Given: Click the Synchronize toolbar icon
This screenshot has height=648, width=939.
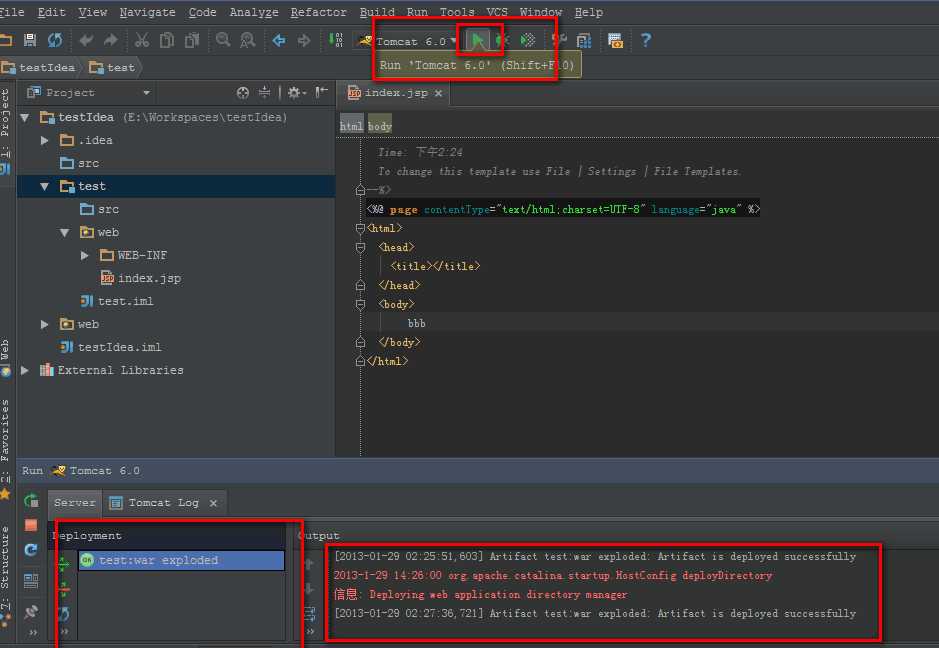Looking at the screenshot, I should tap(55, 40).
